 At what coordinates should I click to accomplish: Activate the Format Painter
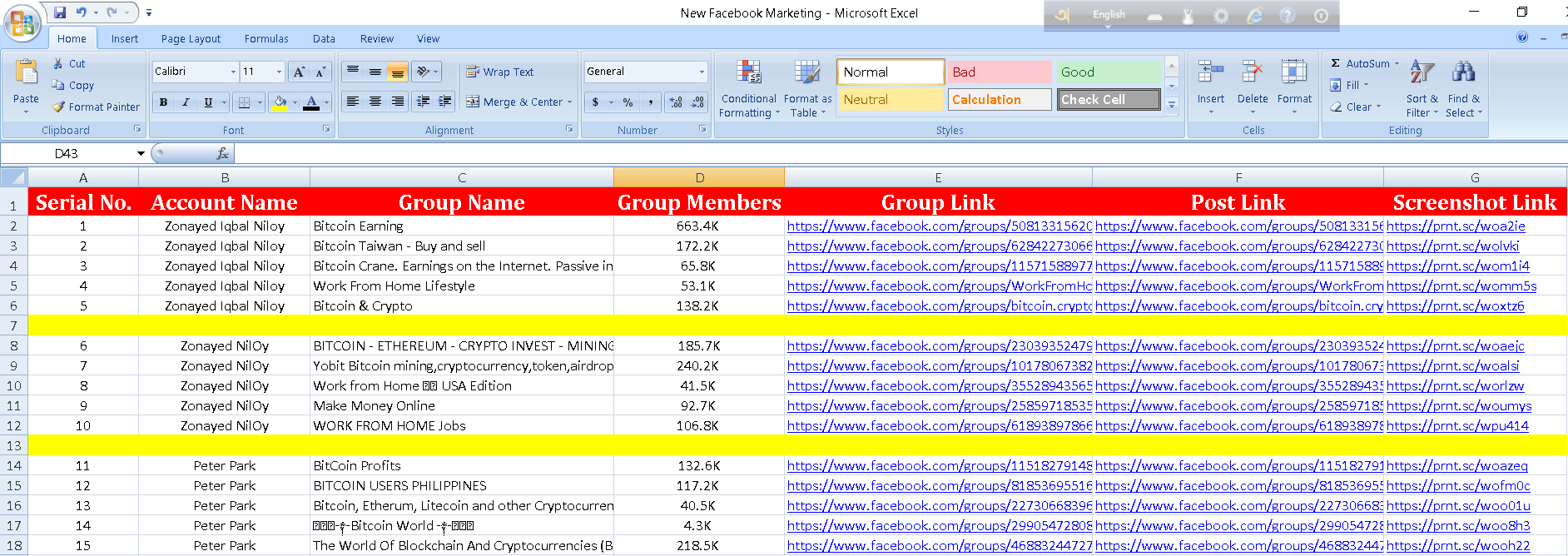pos(96,107)
